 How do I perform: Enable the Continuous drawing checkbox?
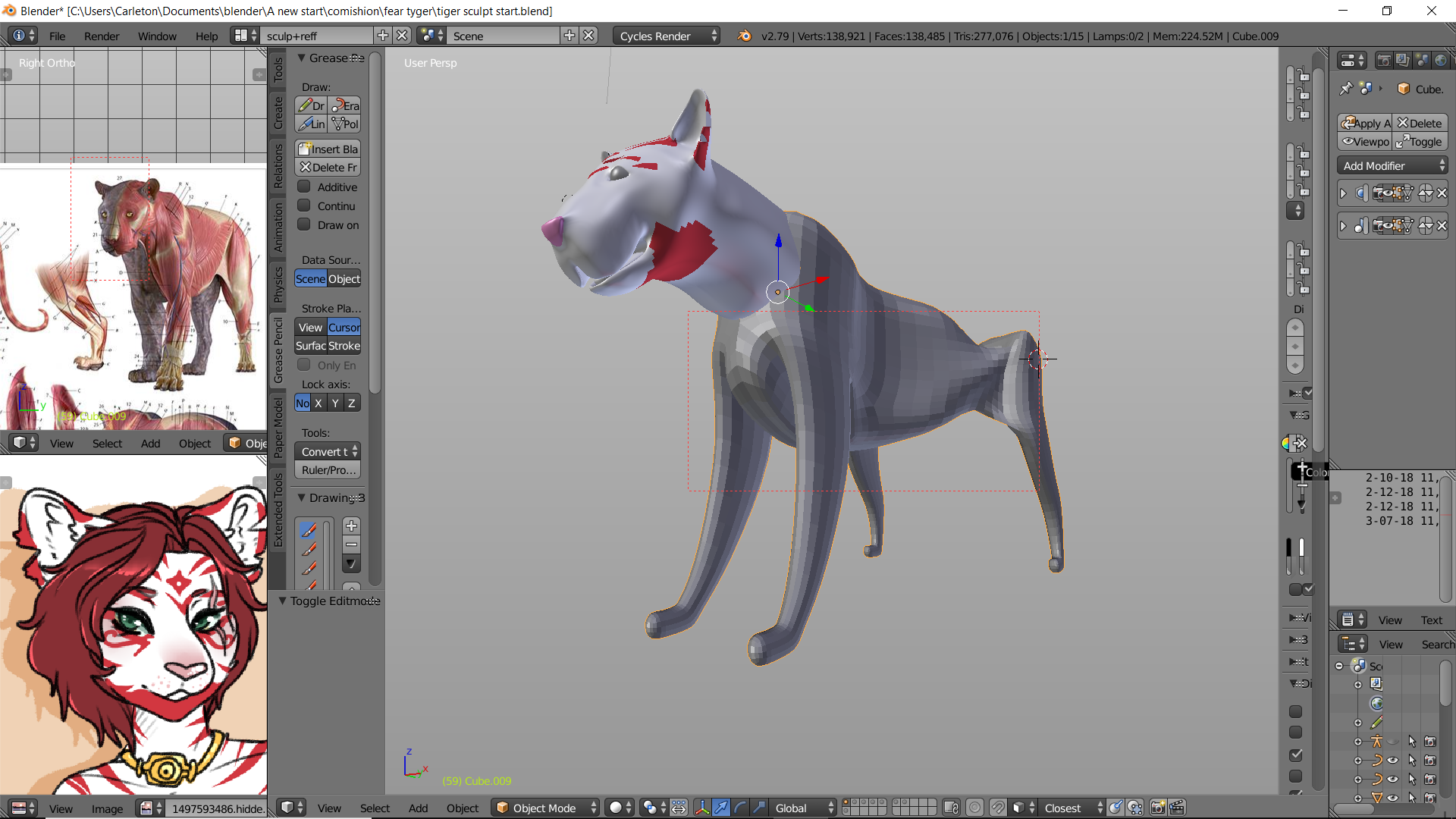pyautogui.click(x=304, y=206)
